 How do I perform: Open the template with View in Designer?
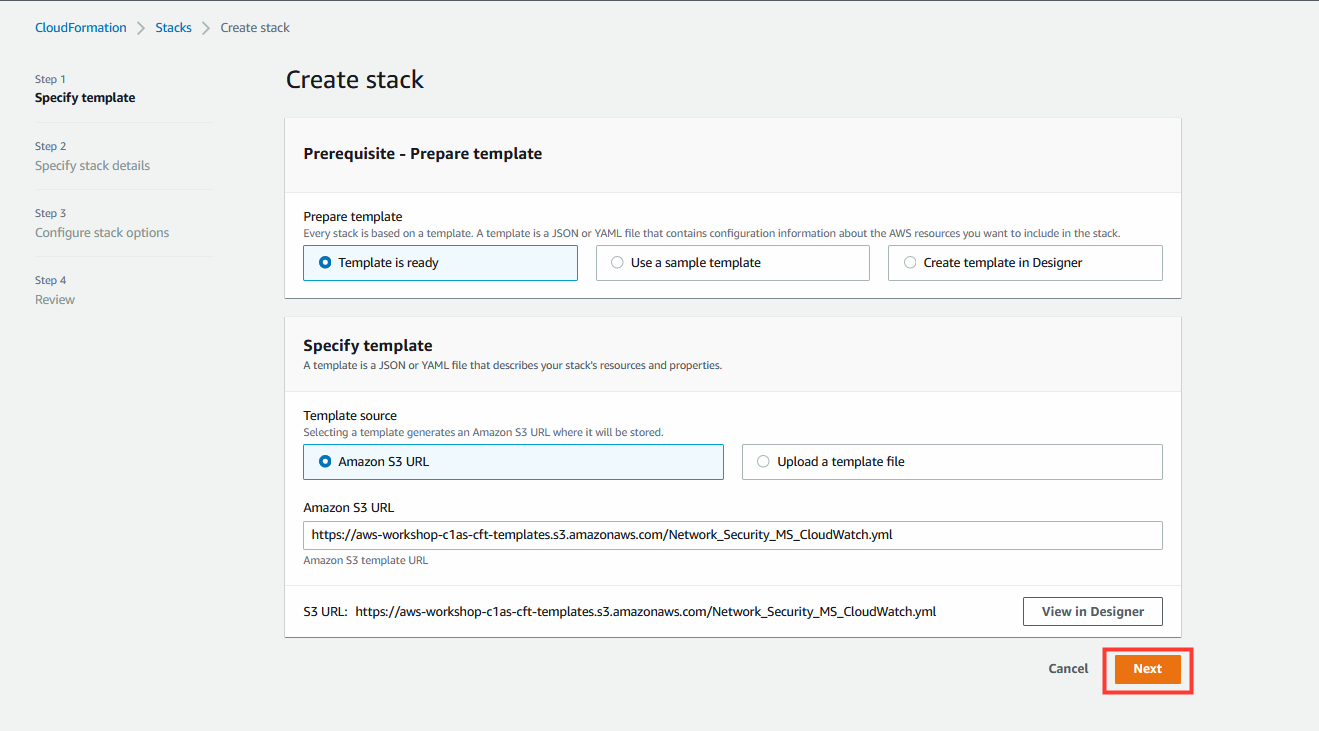pos(1092,612)
